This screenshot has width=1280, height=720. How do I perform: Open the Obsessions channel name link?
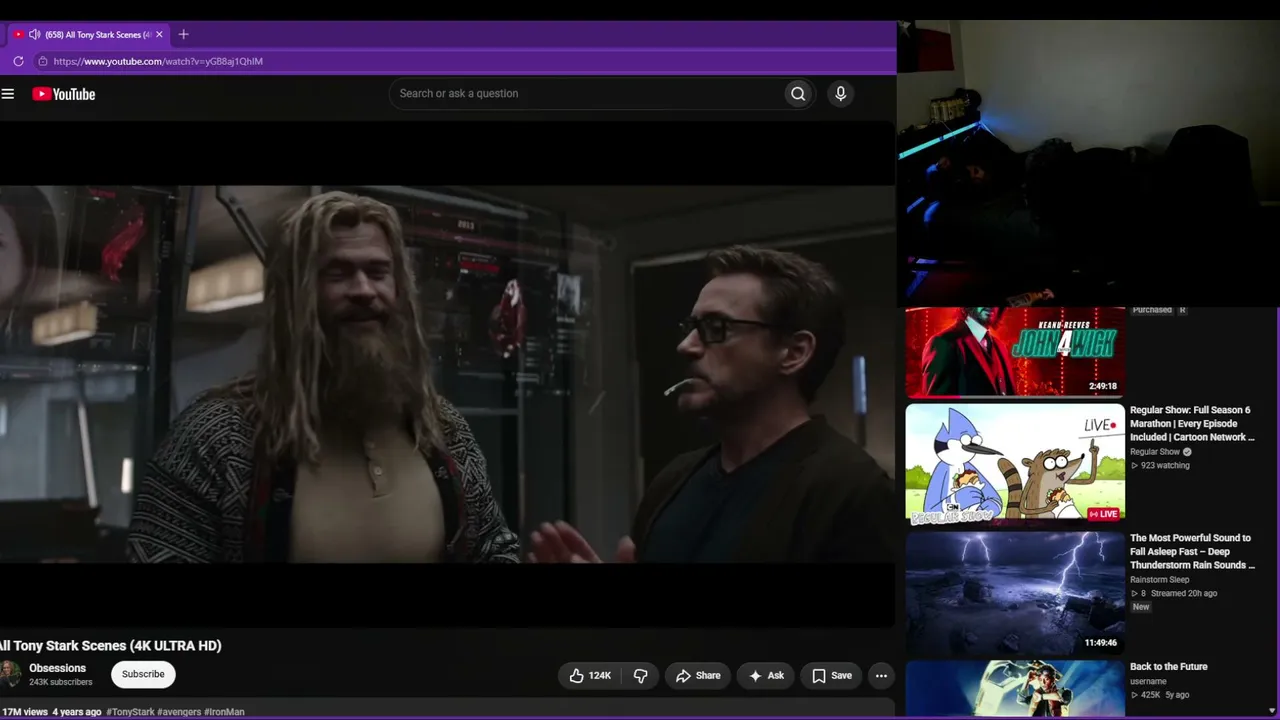pos(57,668)
